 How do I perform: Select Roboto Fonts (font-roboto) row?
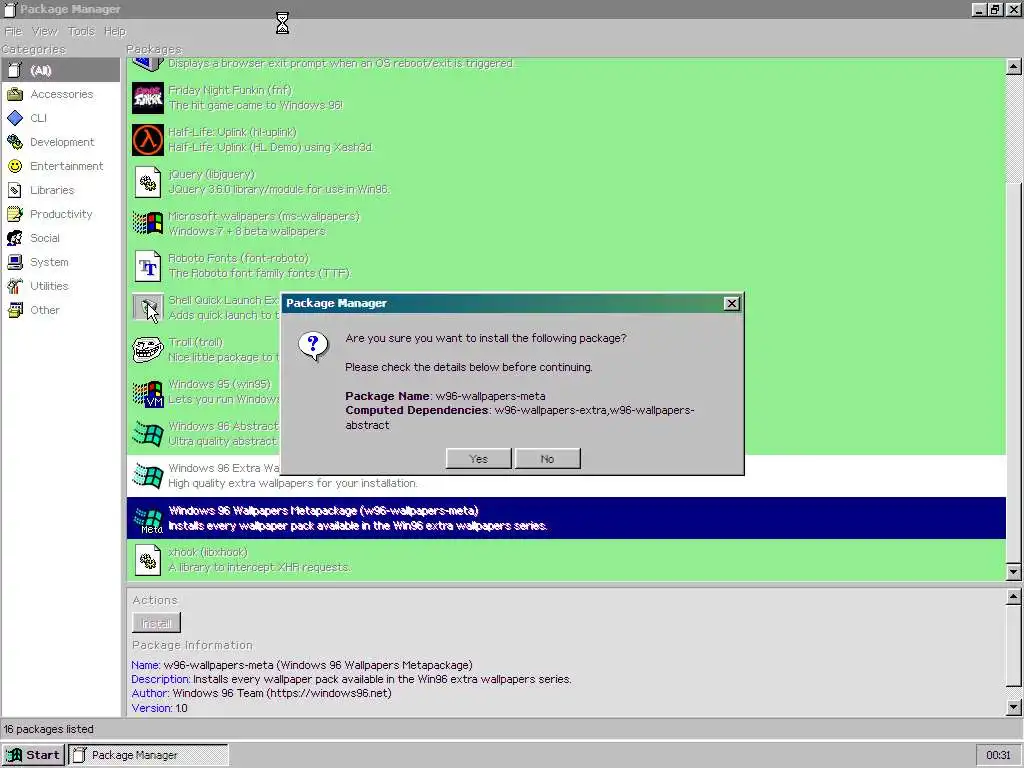tap(566, 266)
